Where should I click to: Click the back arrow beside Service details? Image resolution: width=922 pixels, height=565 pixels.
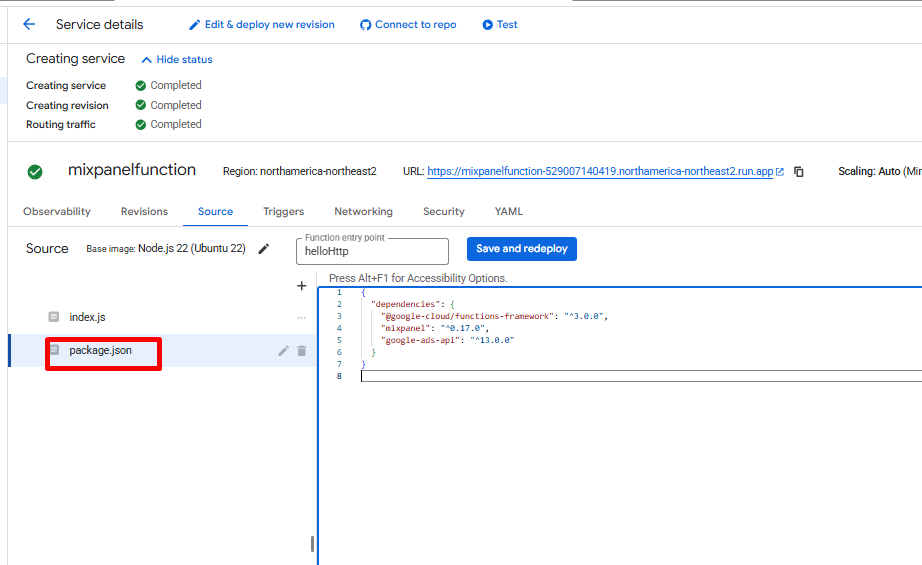(x=29, y=24)
